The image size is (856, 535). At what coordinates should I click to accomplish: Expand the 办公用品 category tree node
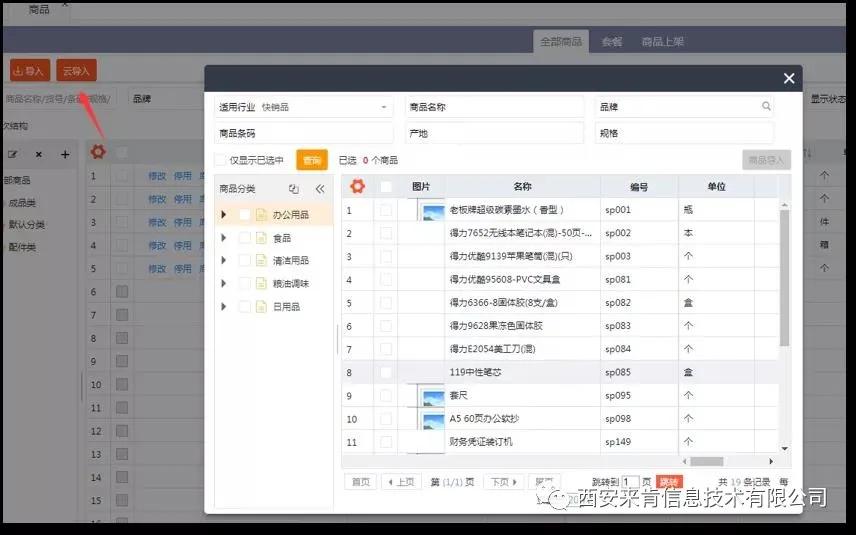[224, 214]
